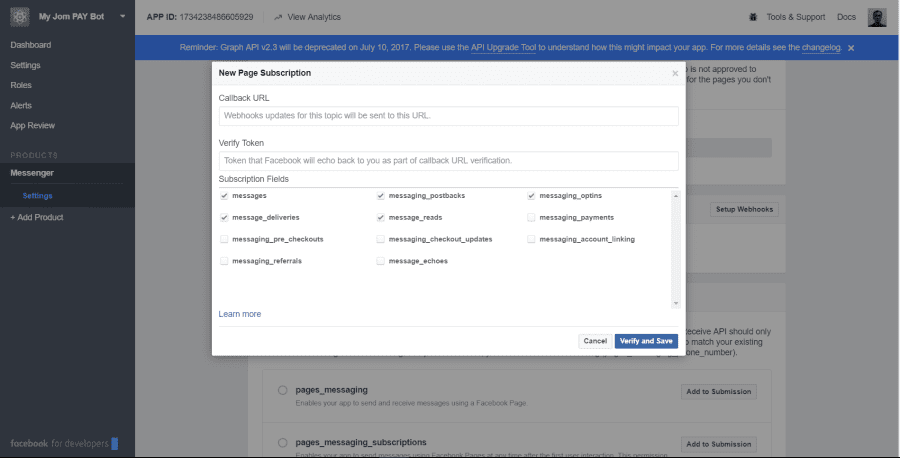Image resolution: width=900 pixels, height=458 pixels.
Task: Click Verify and Save button
Action: 646,341
